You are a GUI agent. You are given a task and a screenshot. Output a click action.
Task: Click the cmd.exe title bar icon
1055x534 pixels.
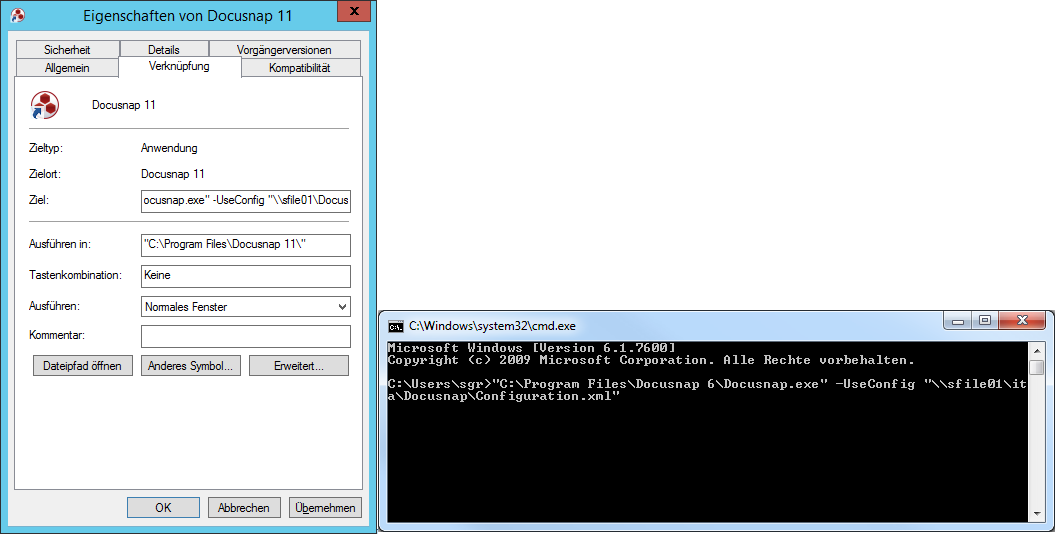[x=396, y=326]
